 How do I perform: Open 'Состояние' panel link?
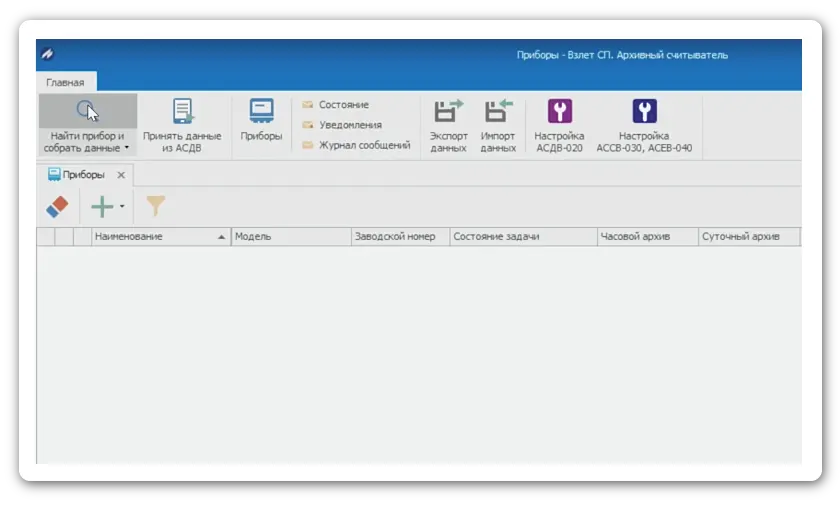(x=343, y=105)
